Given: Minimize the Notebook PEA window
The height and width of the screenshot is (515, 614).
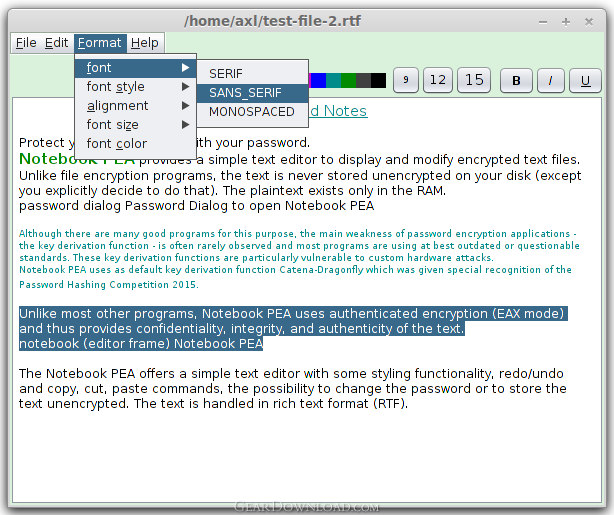Looking at the screenshot, I should point(543,22).
